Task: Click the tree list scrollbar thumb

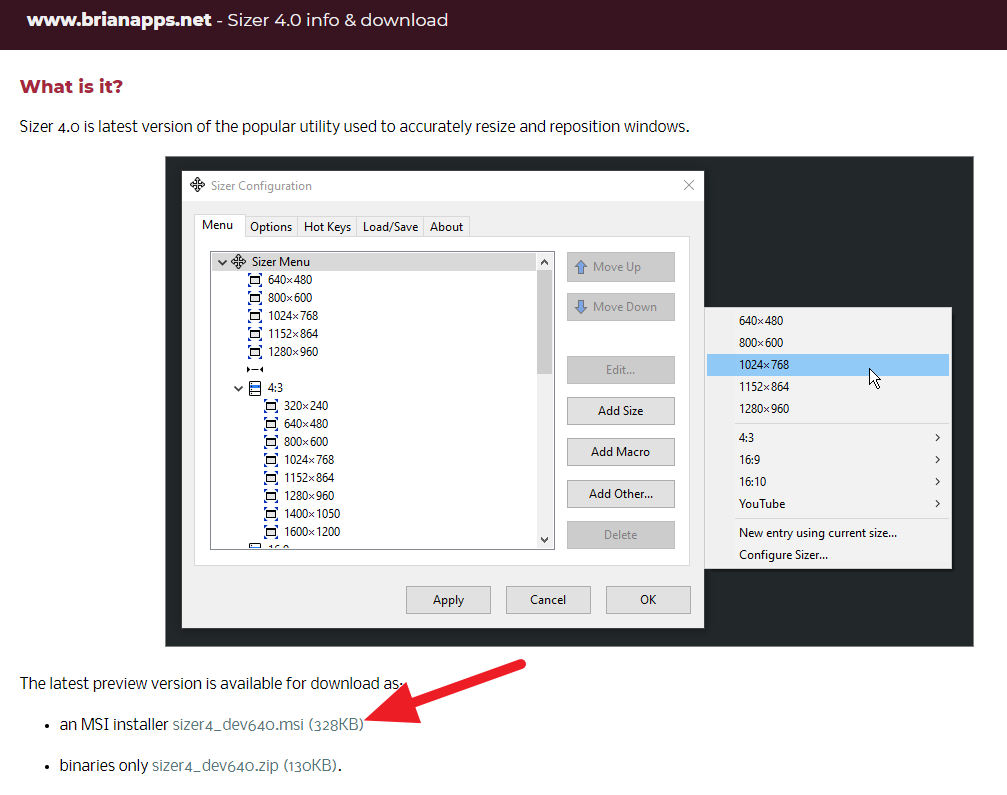Action: coord(545,322)
